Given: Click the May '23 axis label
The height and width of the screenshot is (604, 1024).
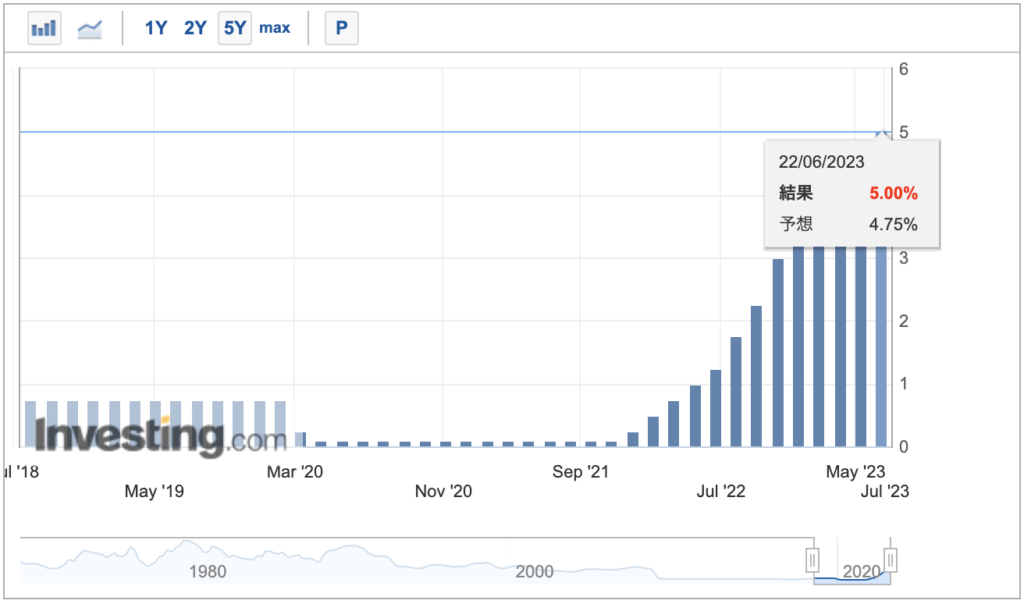Looking at the screenshot, I should pyautogui.click(x=856, y=471).
